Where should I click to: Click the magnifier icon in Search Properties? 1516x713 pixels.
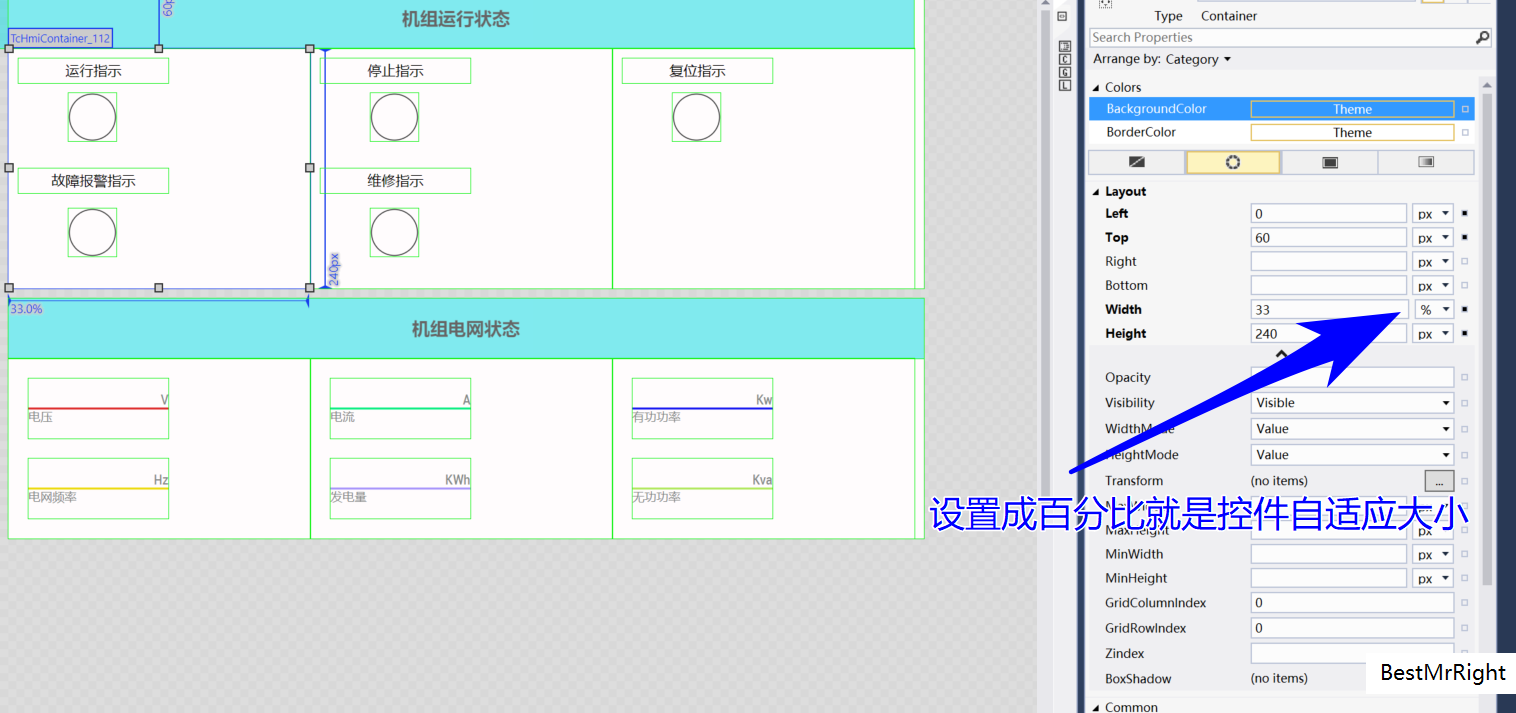pos(1482,36)
